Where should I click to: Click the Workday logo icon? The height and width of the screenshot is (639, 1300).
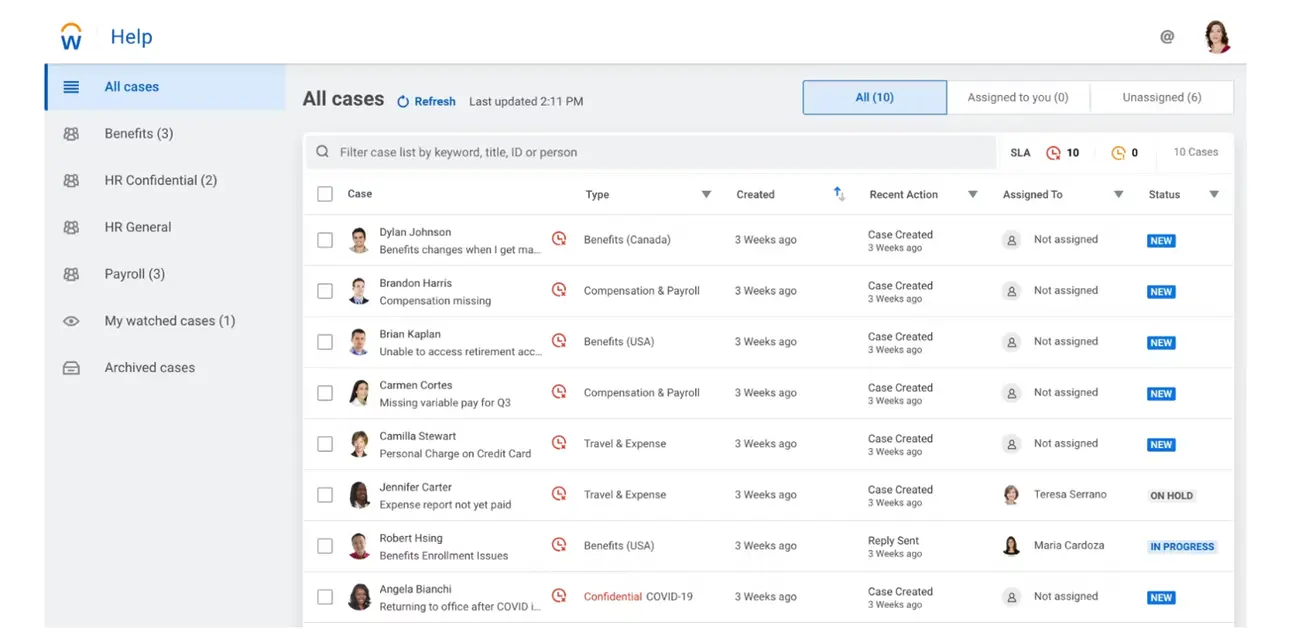(x=70, y=36)
